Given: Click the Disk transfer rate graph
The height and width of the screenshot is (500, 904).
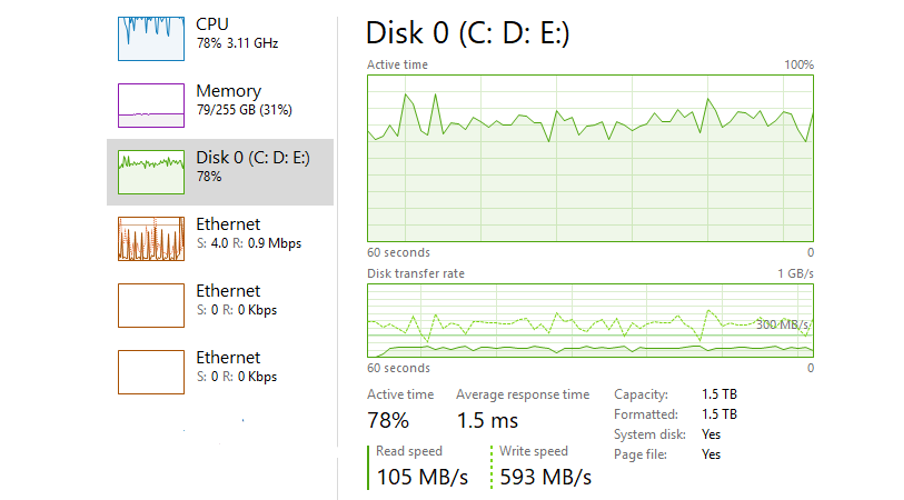Looking at the screenshot, I should tap(590, 321).
